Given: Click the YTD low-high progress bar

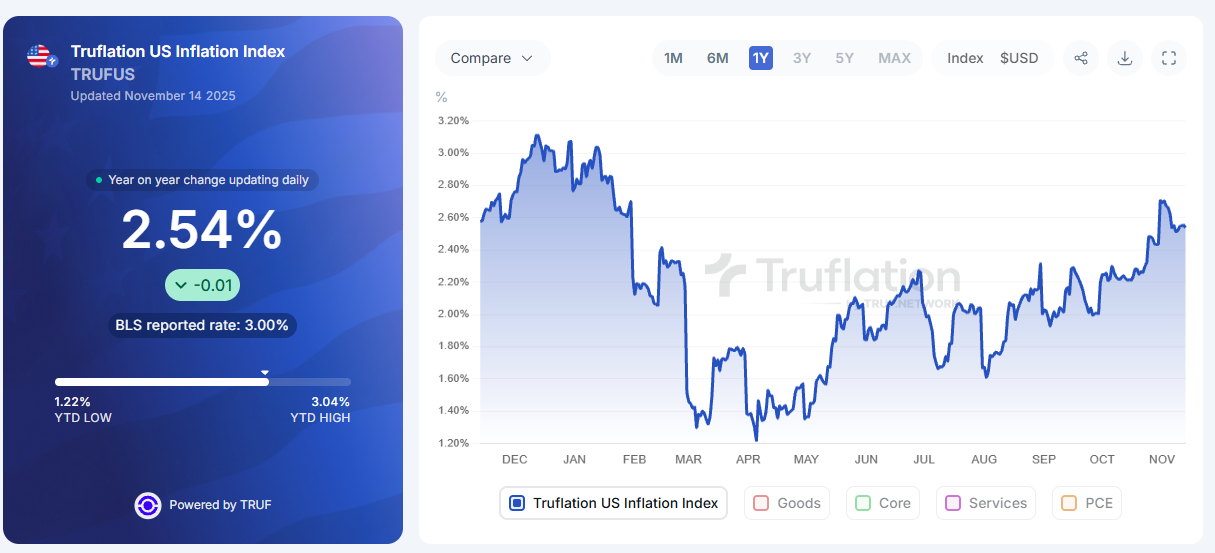Looking at the screenshot, I should coord(202,382).
